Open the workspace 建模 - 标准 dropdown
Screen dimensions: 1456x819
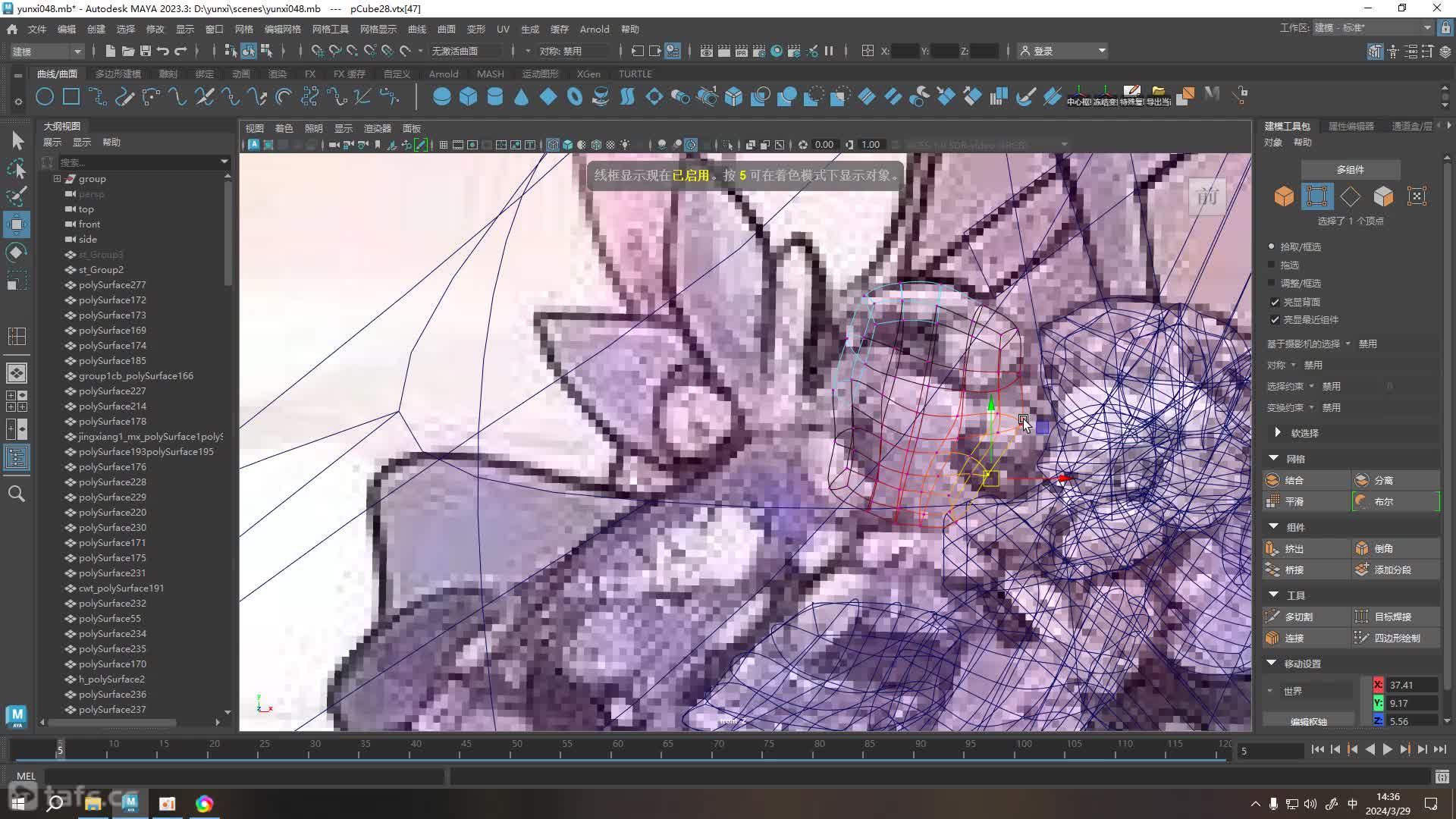pyautogui.click(x=1373, y=27)
